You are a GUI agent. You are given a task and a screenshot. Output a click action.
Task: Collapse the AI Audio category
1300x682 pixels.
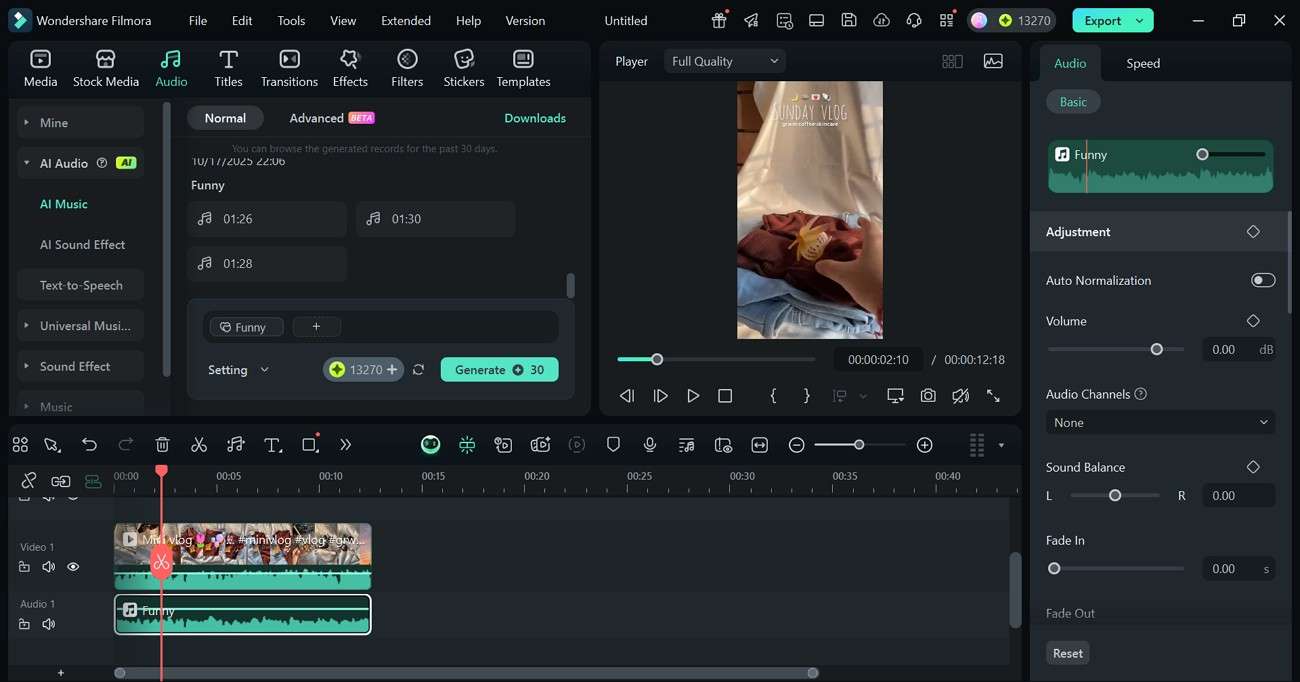(x=80, y=163)
